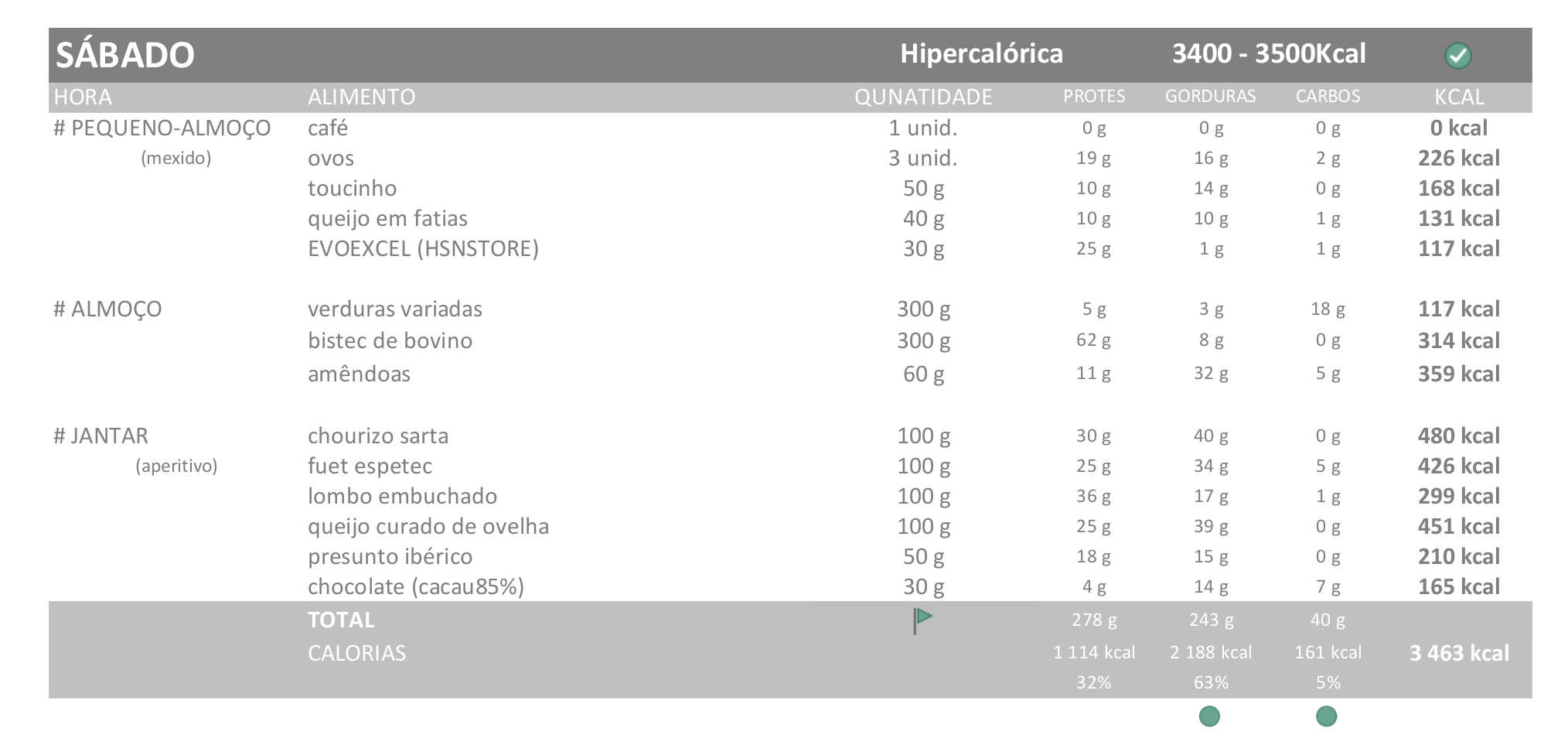Viewport: 1568px width, 745px height.
Task: Click the PROTES column header
Action: (1093, 97)
